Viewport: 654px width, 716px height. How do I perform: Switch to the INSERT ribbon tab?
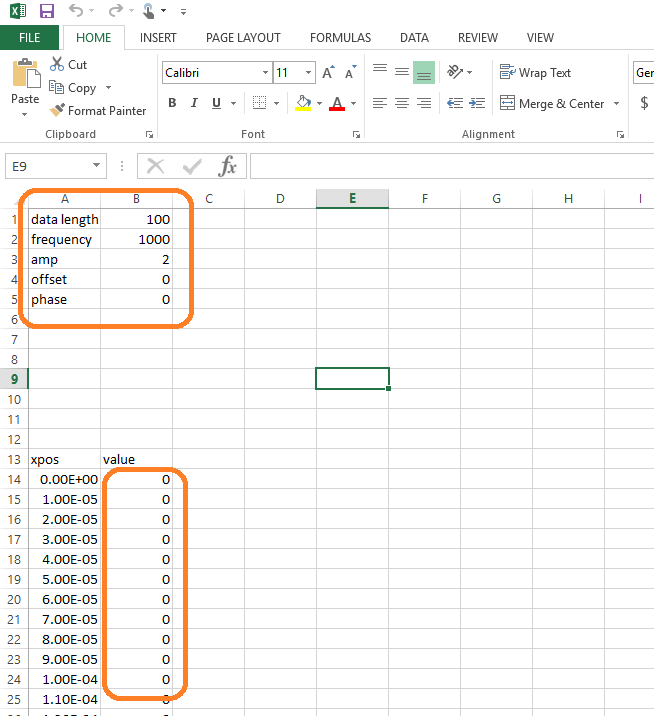tap(159, 38)
